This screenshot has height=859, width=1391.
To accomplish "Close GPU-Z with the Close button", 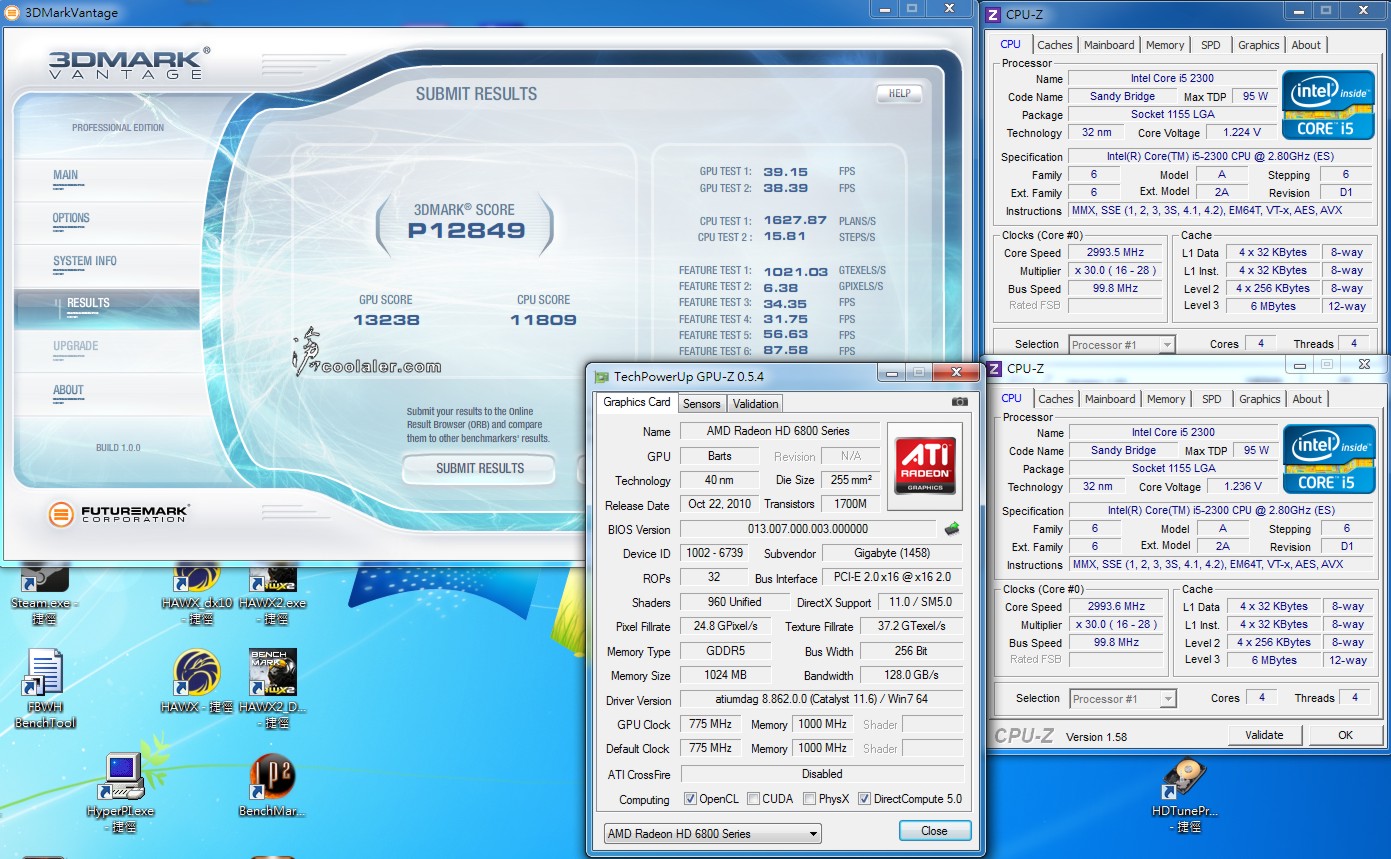I will point(934,831).
